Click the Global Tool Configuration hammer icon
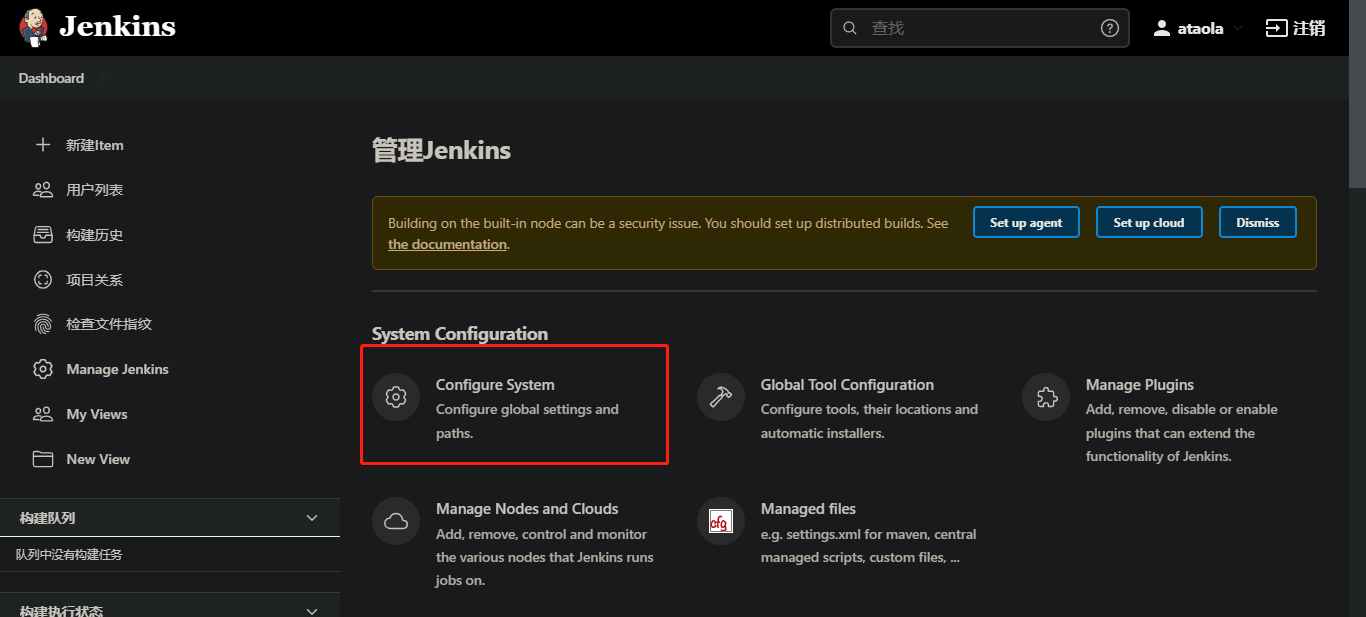The image size is (1366, 617). pos(721,397)
